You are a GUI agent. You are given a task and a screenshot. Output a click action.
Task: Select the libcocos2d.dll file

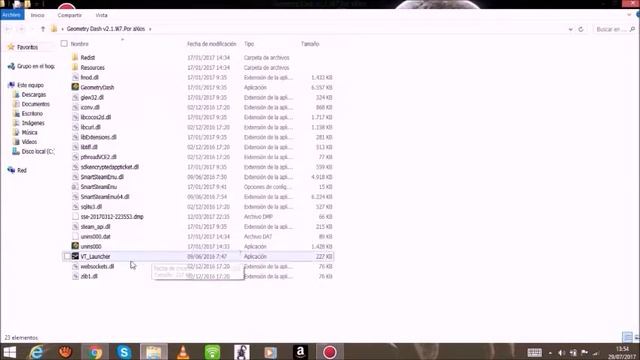96,117
